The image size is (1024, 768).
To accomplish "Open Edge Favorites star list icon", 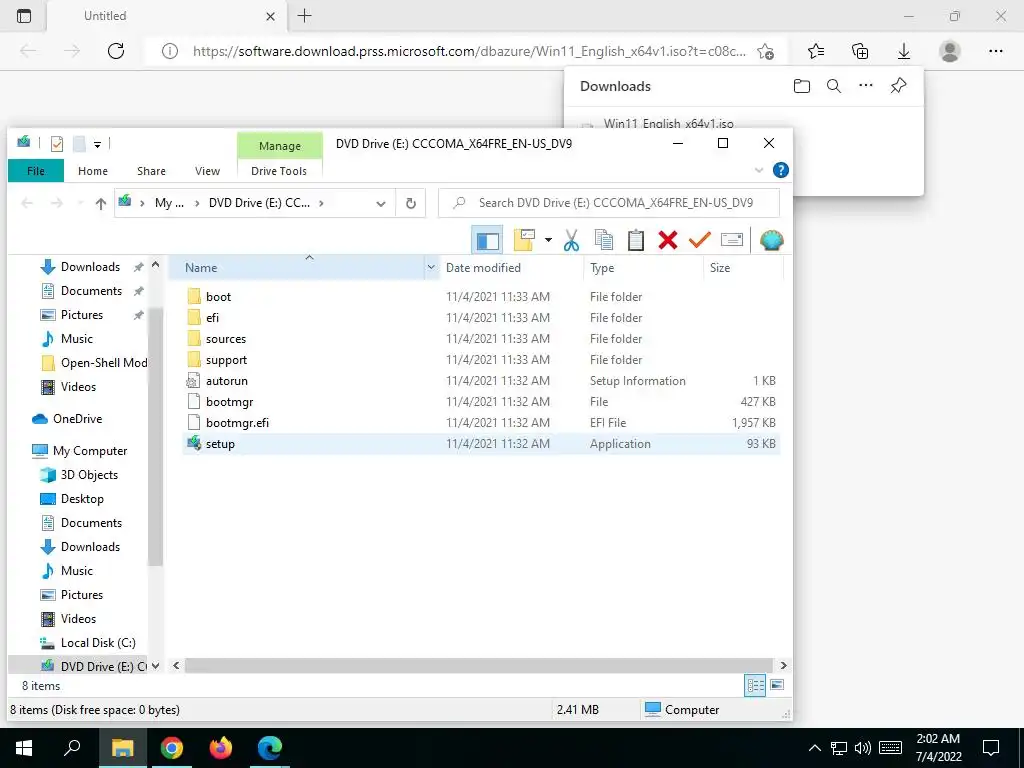I will [816, 51].
